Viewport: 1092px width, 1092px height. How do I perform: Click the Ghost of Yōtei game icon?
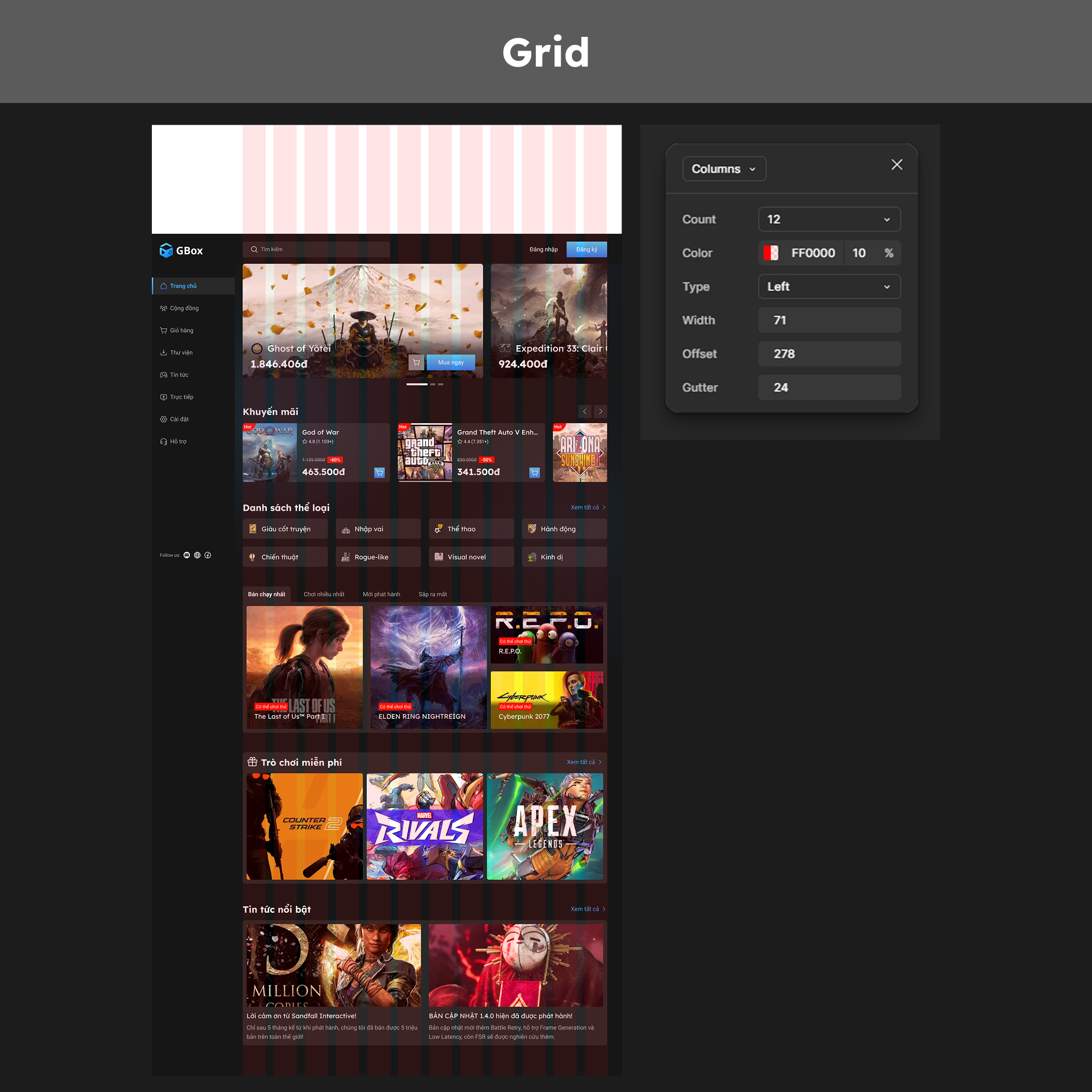(257, 349)
